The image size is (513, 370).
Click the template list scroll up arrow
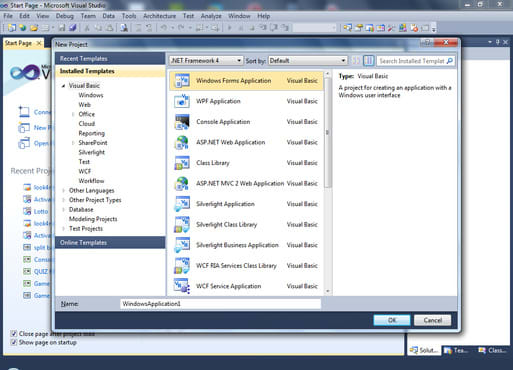(x=327, y=74)
